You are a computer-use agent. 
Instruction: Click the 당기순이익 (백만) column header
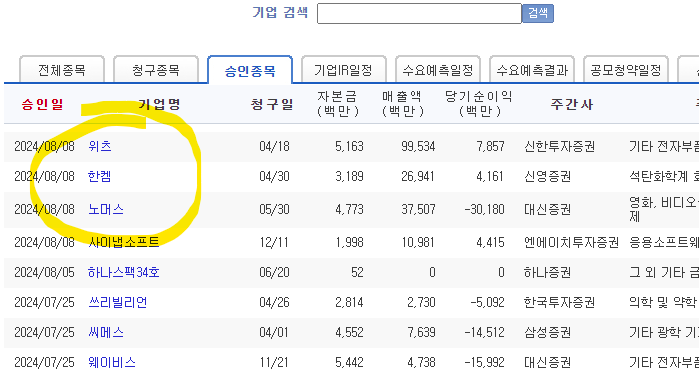(x=479, y=104)
